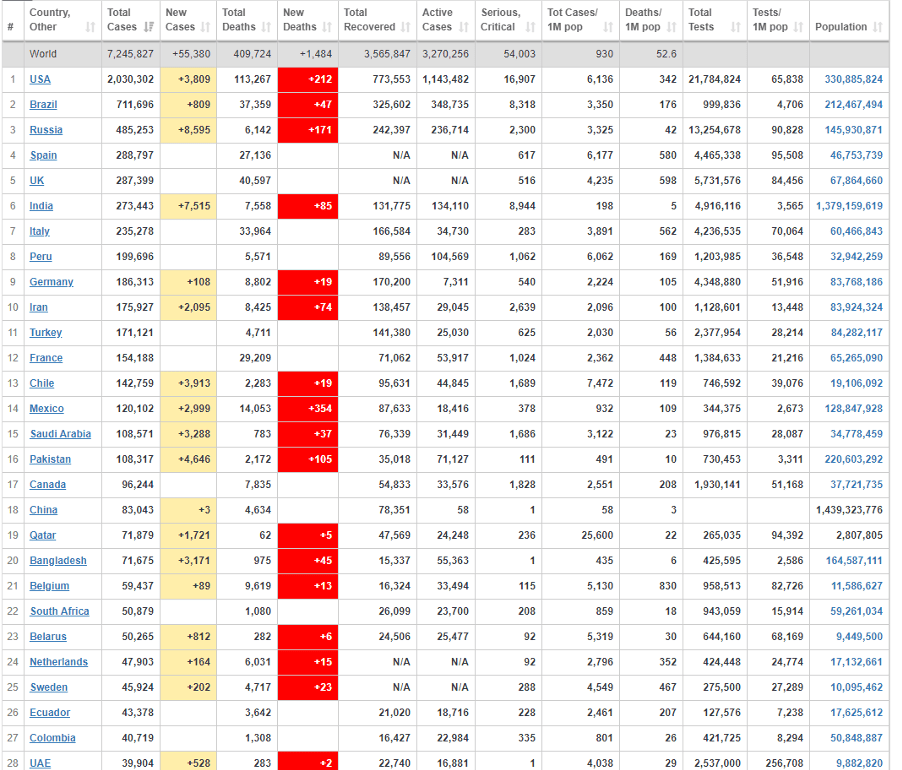Viewport: 902px width, 770px height.
Task: Open the Mexico country link
Action: tap(47, 408)
